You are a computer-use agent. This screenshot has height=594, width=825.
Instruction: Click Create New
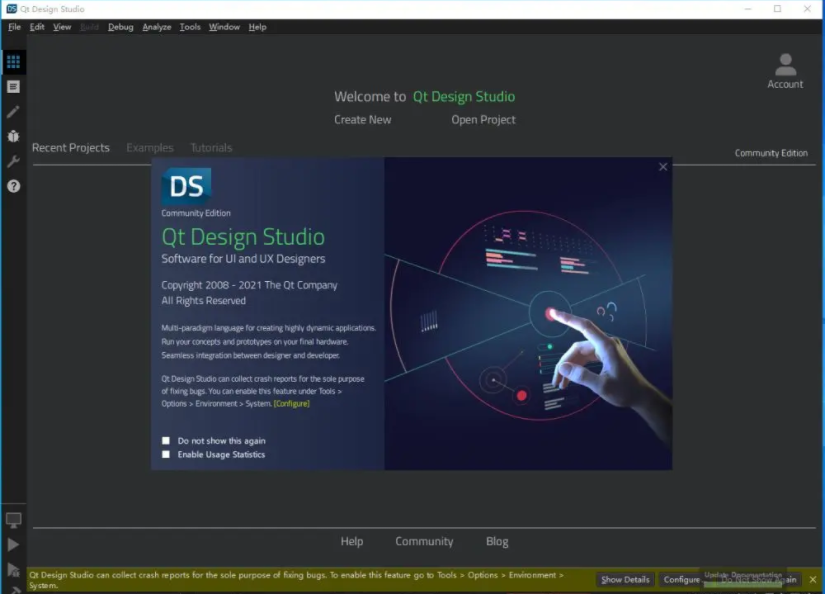click(x=363, y=120)
